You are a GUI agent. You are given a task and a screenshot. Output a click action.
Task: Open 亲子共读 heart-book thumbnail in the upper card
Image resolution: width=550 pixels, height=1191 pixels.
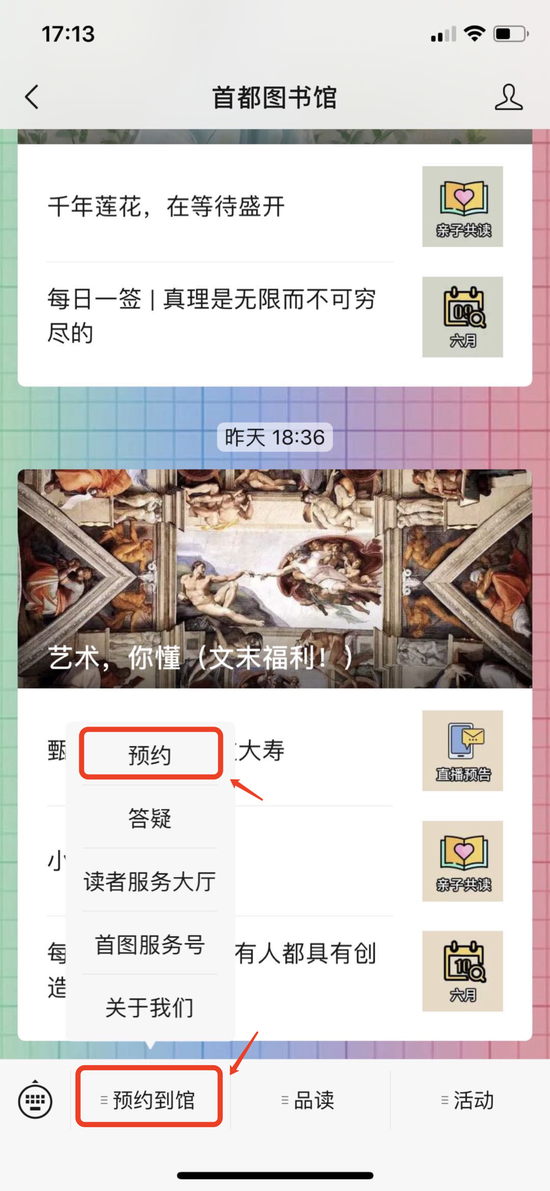[463, 206]
